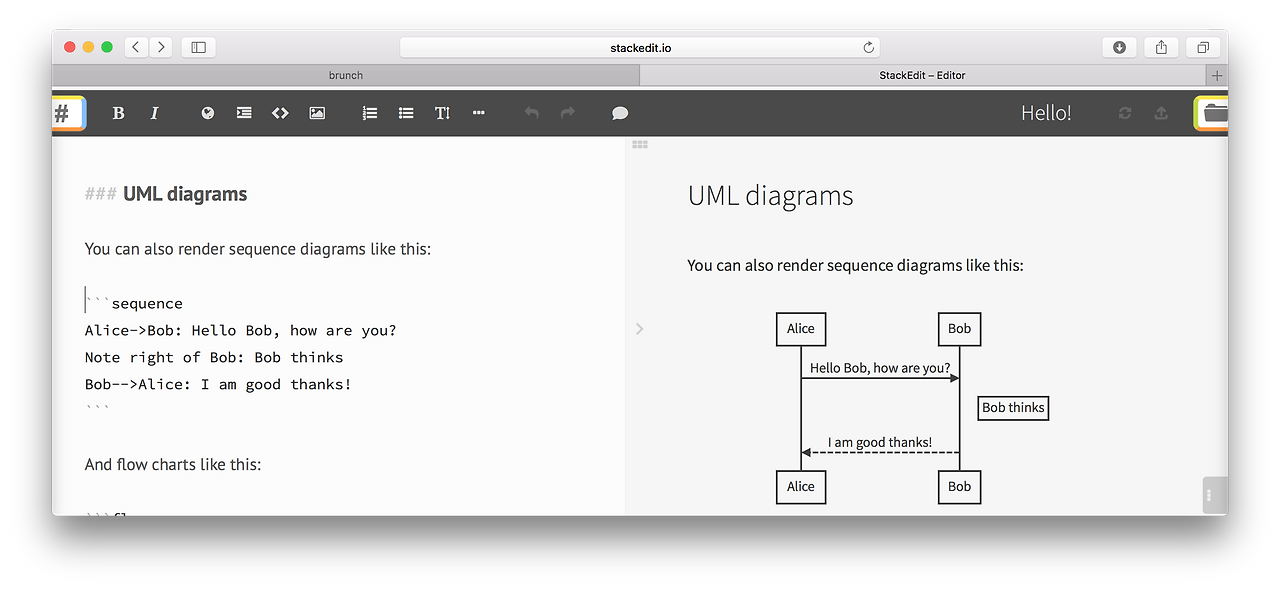Show all tabs overview
Image resolution: width=1280 pixels, height=590 pixels.
1203,47
